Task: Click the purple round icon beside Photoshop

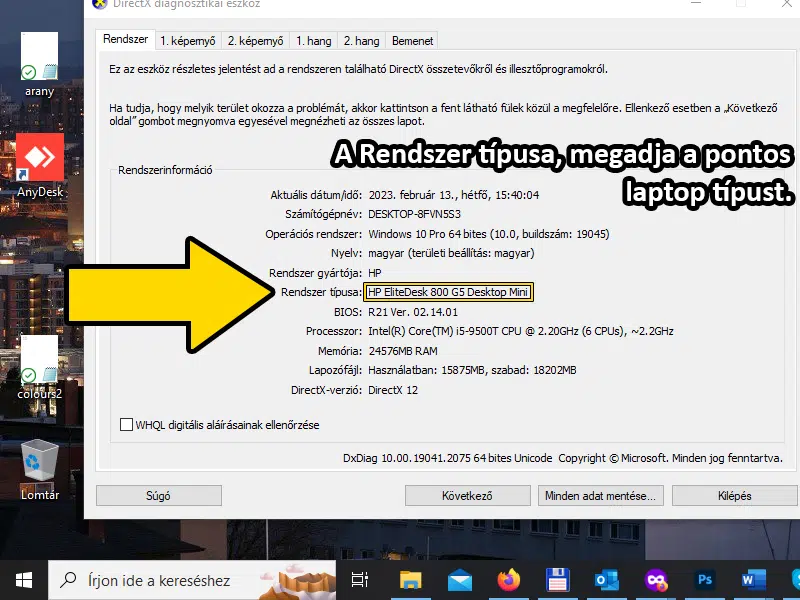Action: [x=656, y=580]
